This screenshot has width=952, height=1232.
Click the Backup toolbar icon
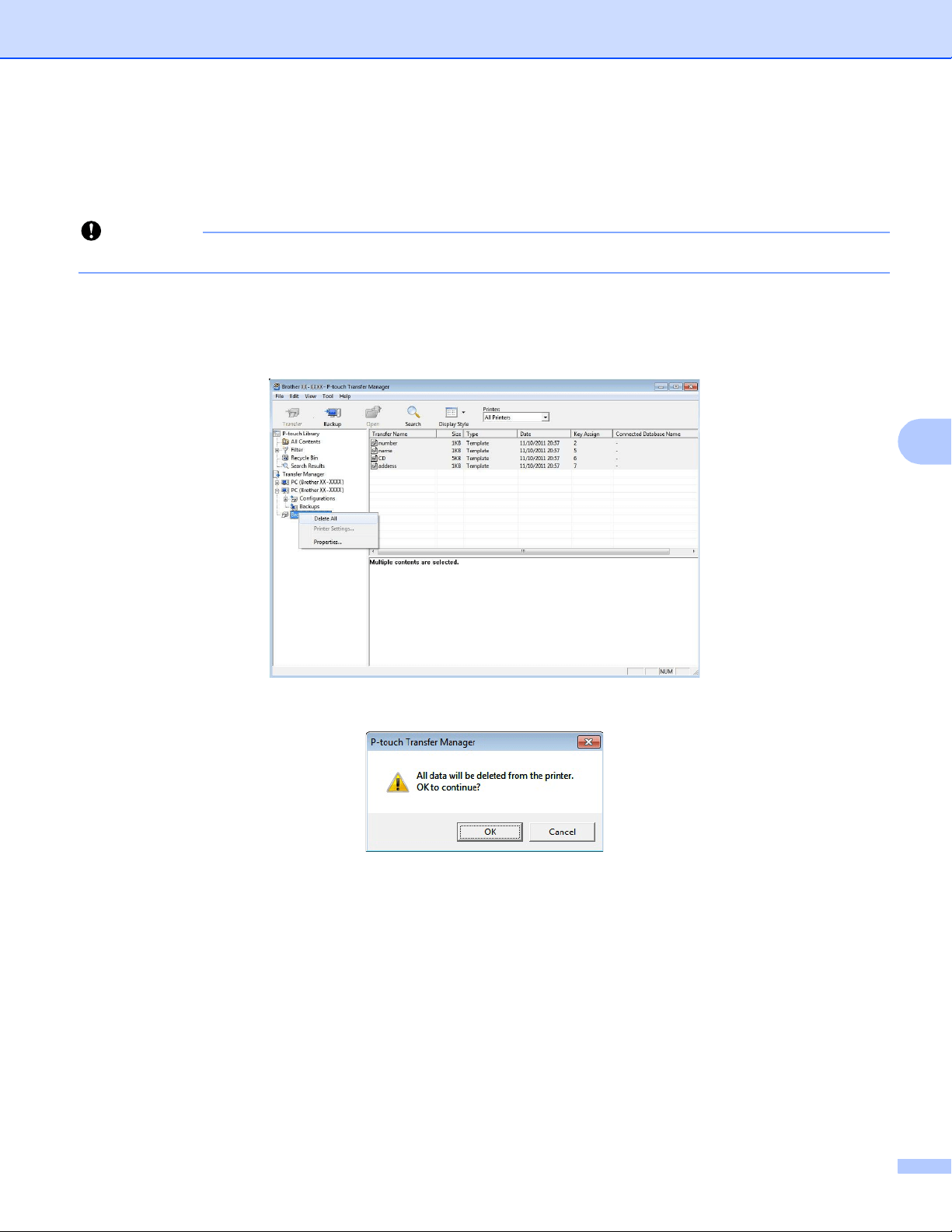pyautogui.click(x=333, y=413)
